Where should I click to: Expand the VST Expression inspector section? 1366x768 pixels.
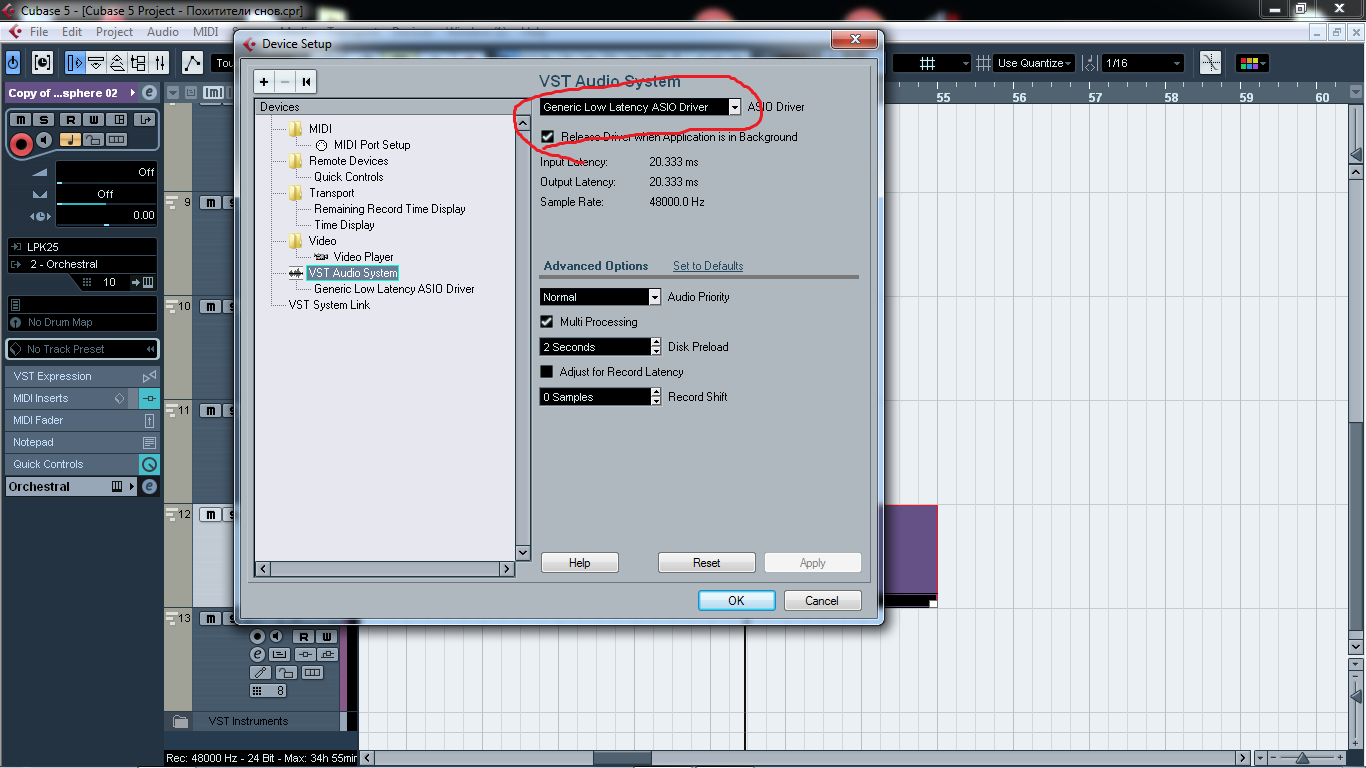(82, 376)
